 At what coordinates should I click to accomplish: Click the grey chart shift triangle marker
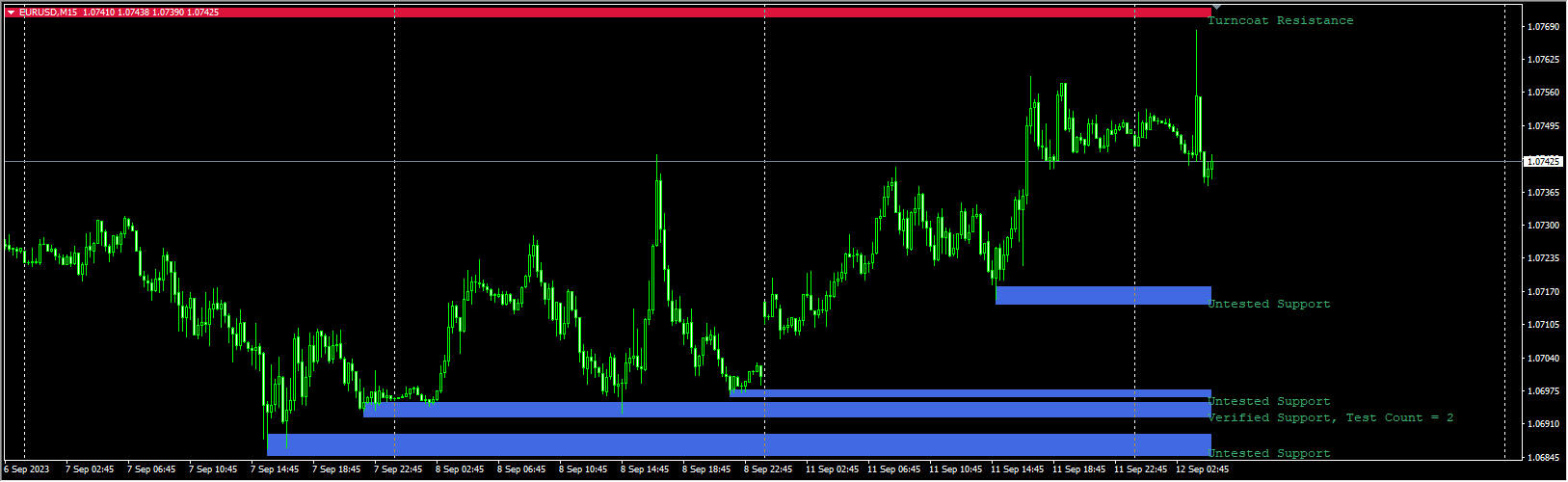click(x=1216, y=8)
